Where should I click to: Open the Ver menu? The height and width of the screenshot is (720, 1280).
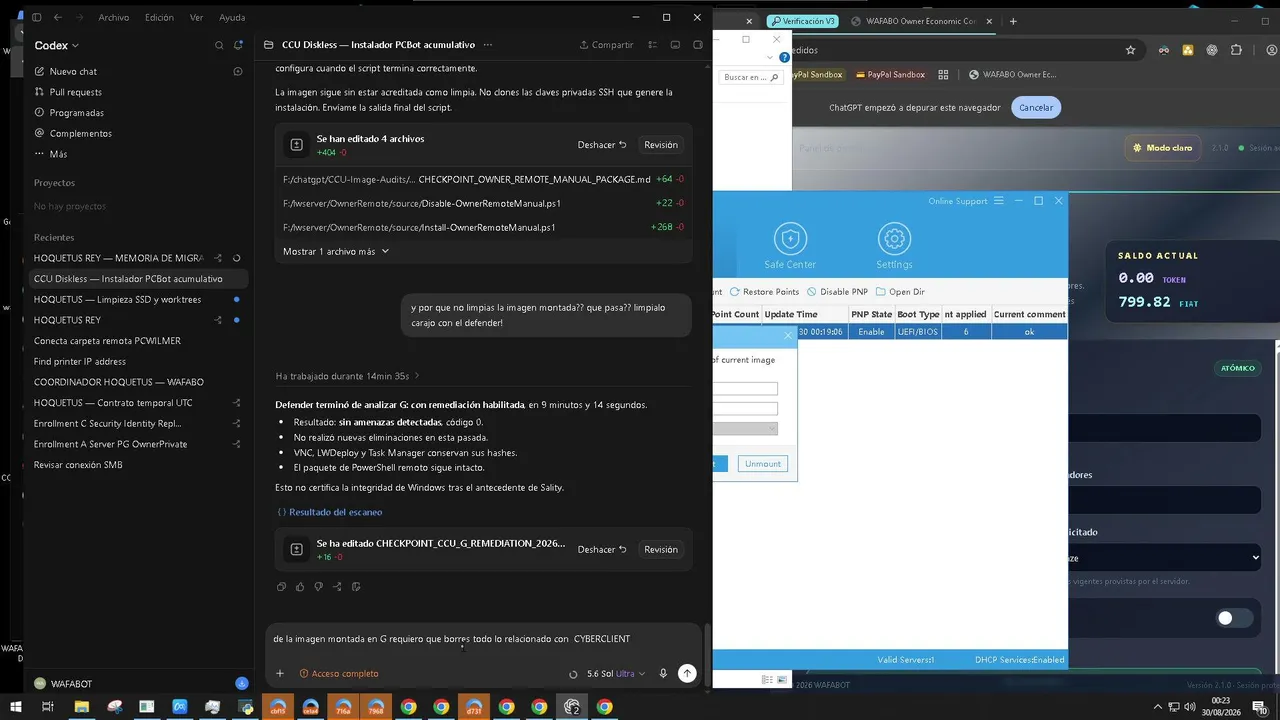[x=196, y=17]
